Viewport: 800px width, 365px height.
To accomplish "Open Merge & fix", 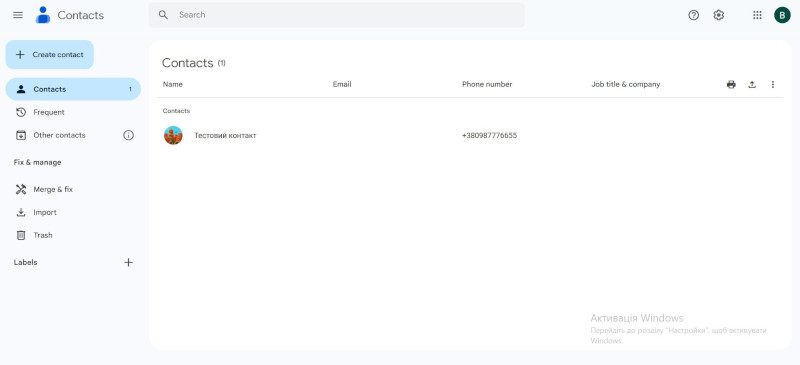I will coord(73,189).
